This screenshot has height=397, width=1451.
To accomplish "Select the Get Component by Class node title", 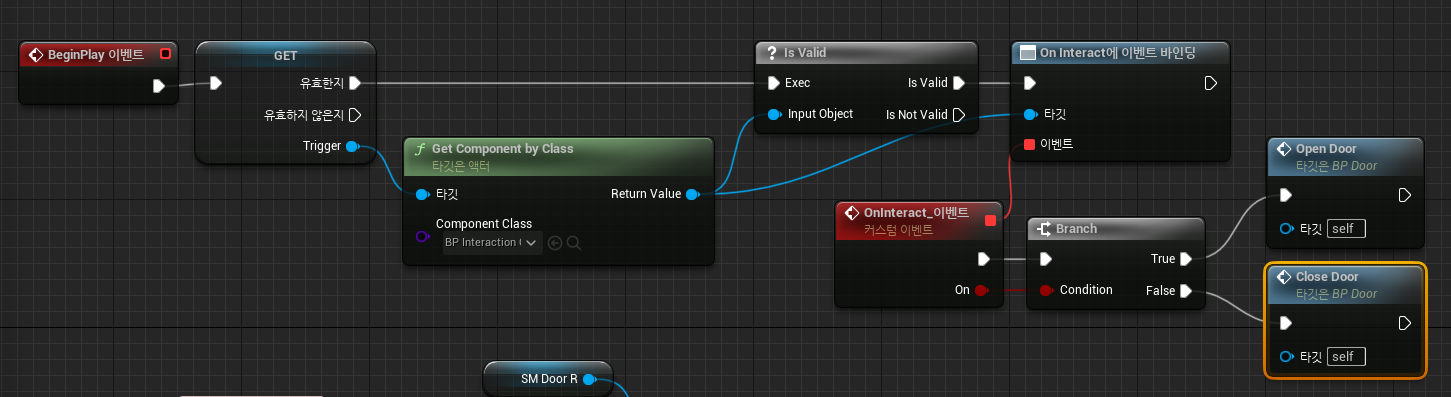I will point(502,148).
